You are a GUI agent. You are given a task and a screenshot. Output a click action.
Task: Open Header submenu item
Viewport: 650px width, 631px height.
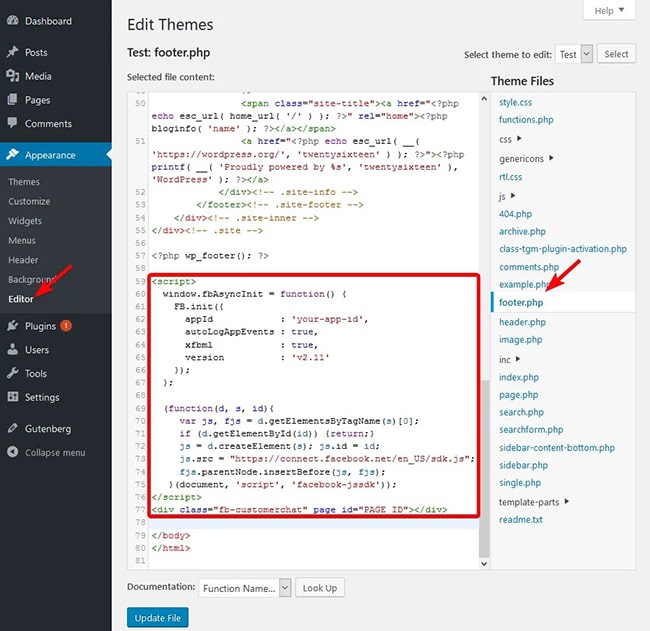(x=23, y=260)
